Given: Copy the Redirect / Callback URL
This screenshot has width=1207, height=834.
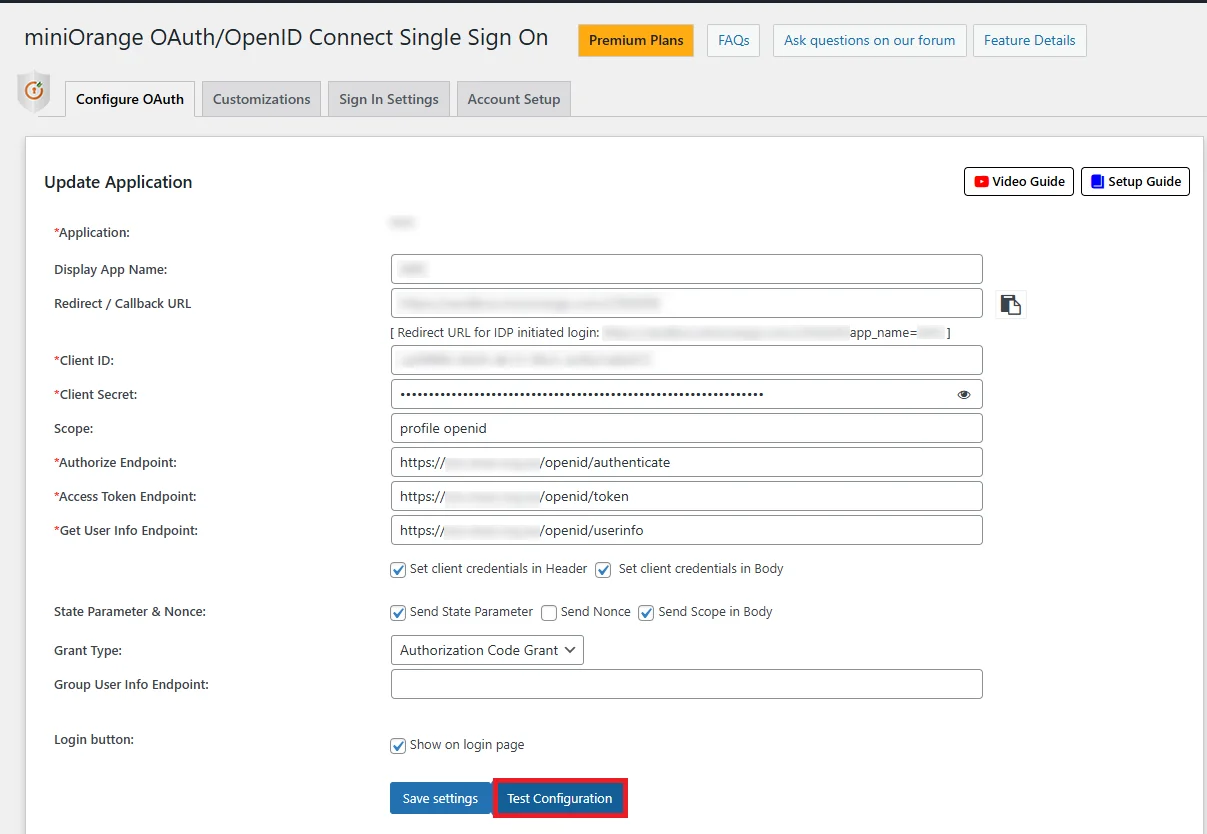Looking at the screenshot, I should pyautogui.click(x=1010, y=304).
